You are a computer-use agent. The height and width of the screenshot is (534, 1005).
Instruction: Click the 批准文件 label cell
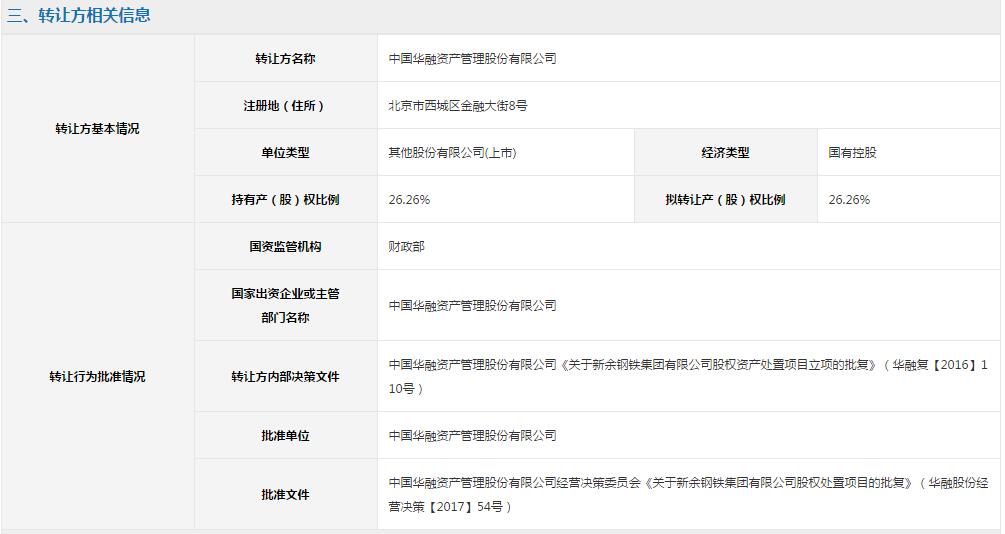[285, 494]
